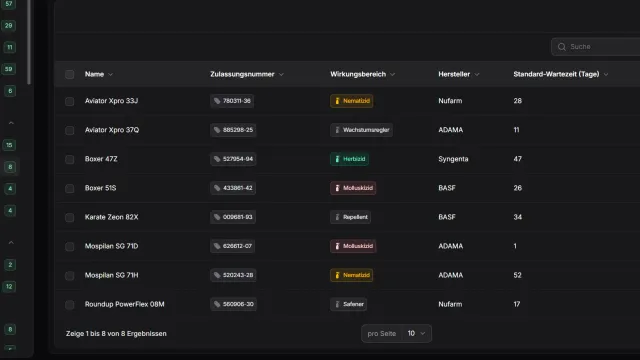Click tag icon of 433861-42
This screenshot has width=640, height=360.
[x=217, y=188]
